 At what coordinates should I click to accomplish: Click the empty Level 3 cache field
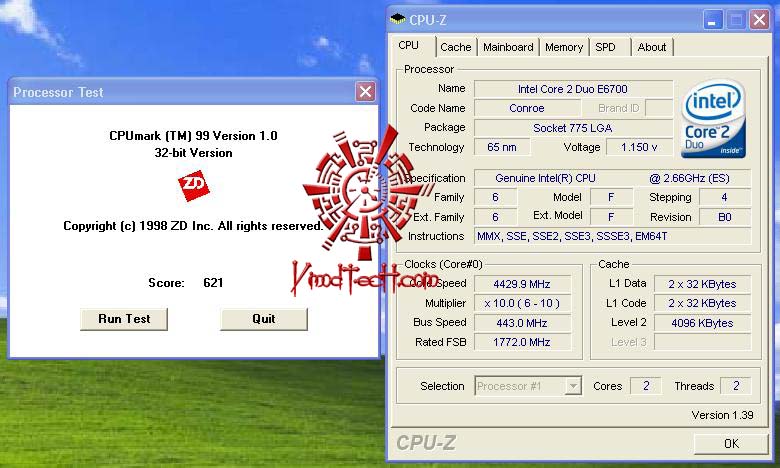(702, 342)
